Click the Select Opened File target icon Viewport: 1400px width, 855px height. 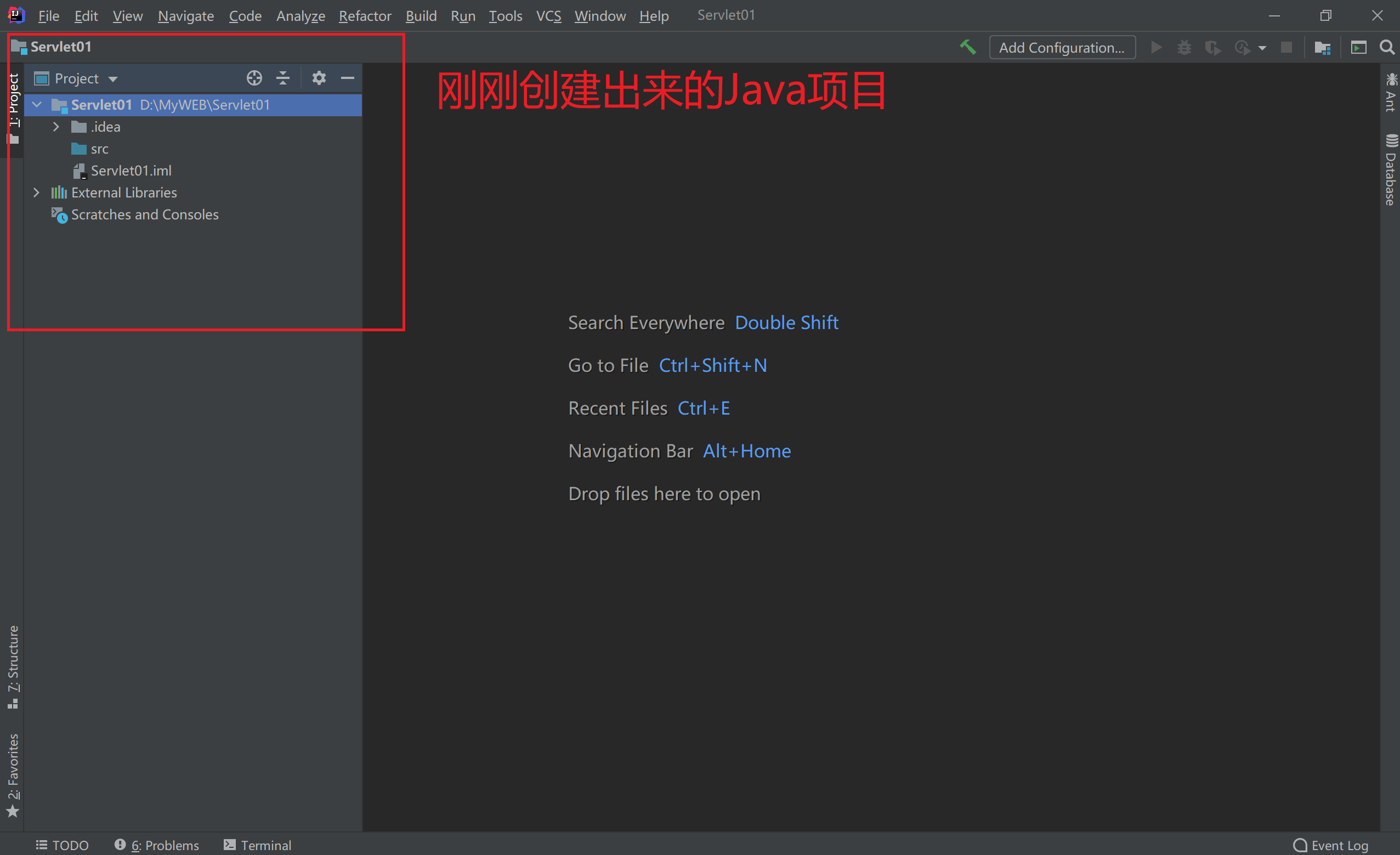click(254, 78)
